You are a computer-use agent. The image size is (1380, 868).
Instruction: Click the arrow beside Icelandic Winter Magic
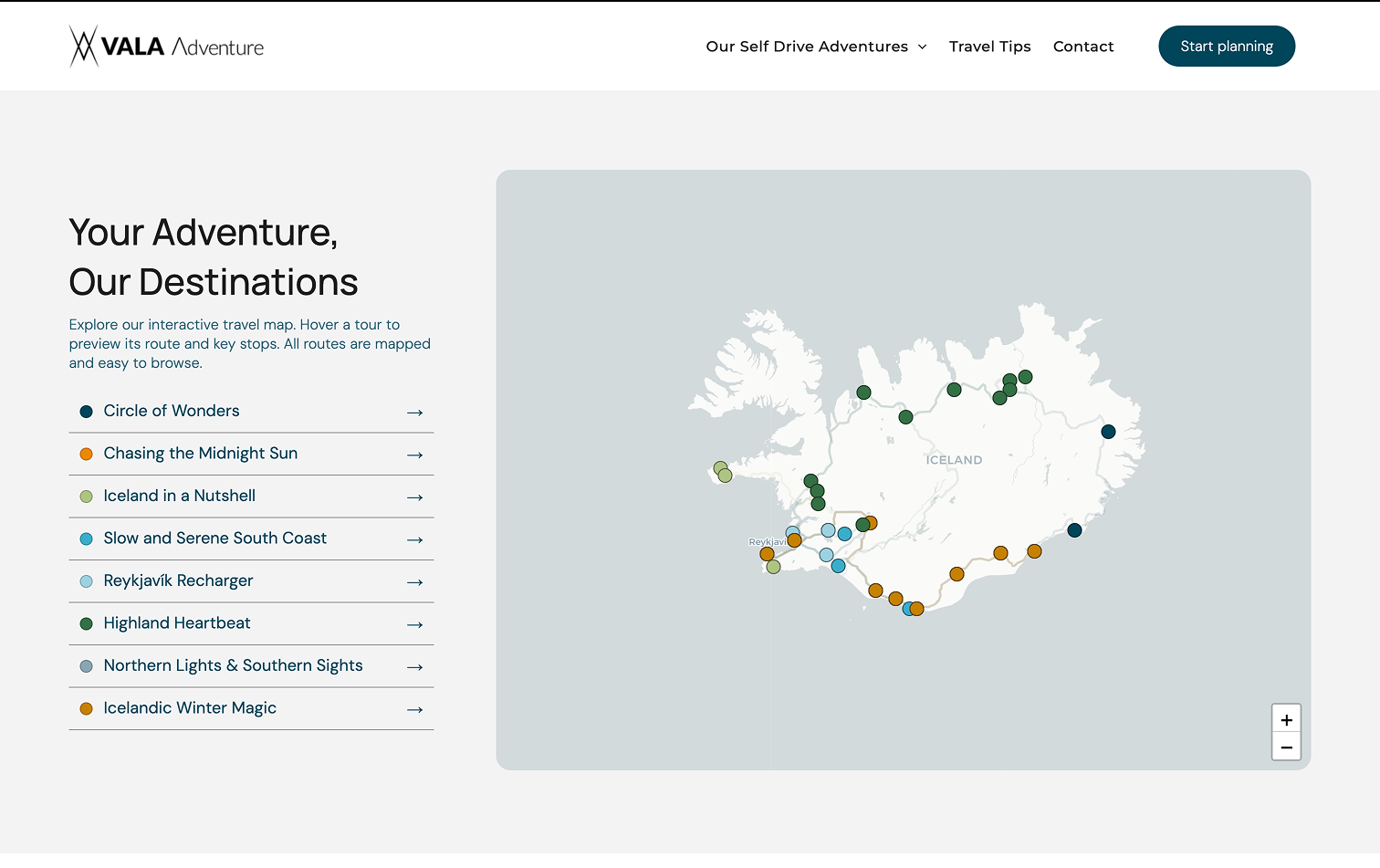(x=415, y=709)
